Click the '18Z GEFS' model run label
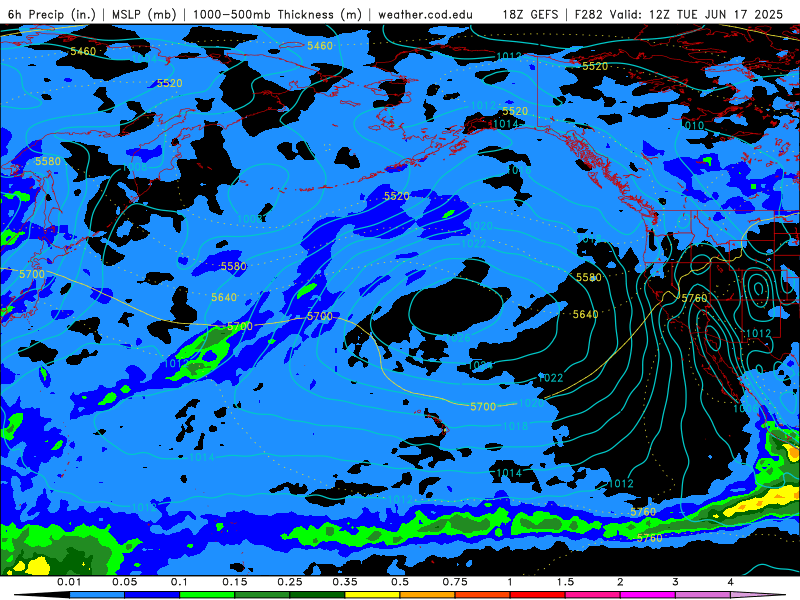Image resolution: width=800 pixels, height=600 pixels. click(530, 14)
